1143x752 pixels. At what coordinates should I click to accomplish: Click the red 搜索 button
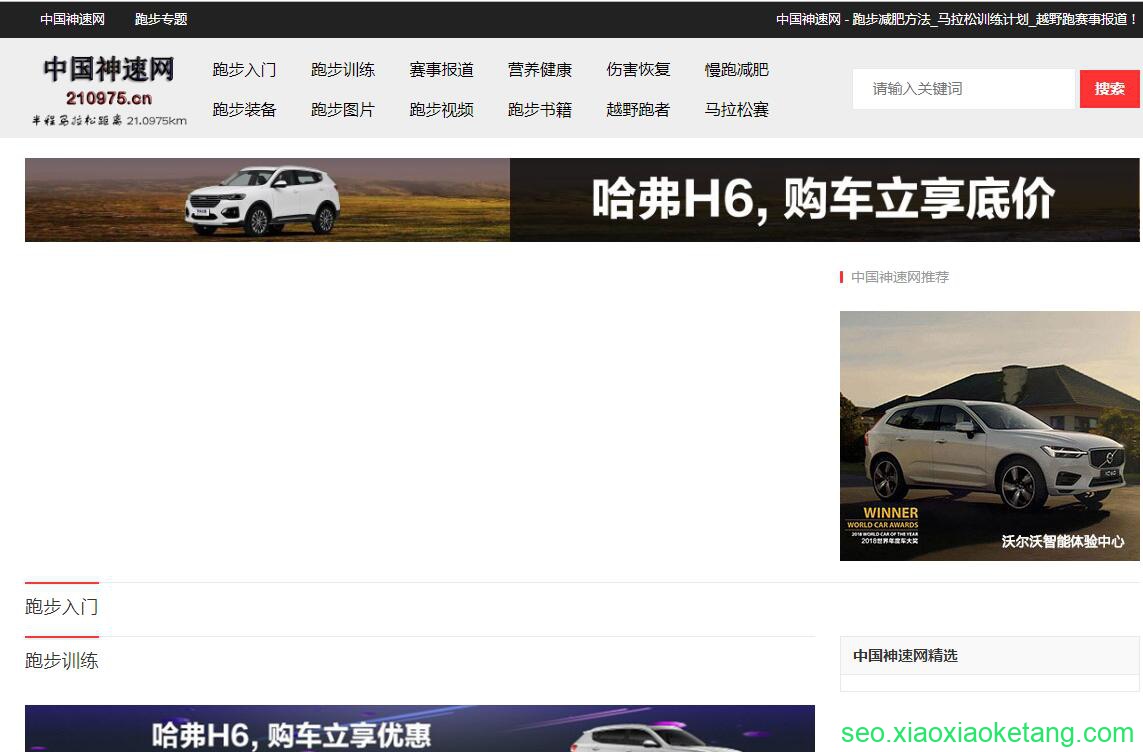pos(1109,89)
